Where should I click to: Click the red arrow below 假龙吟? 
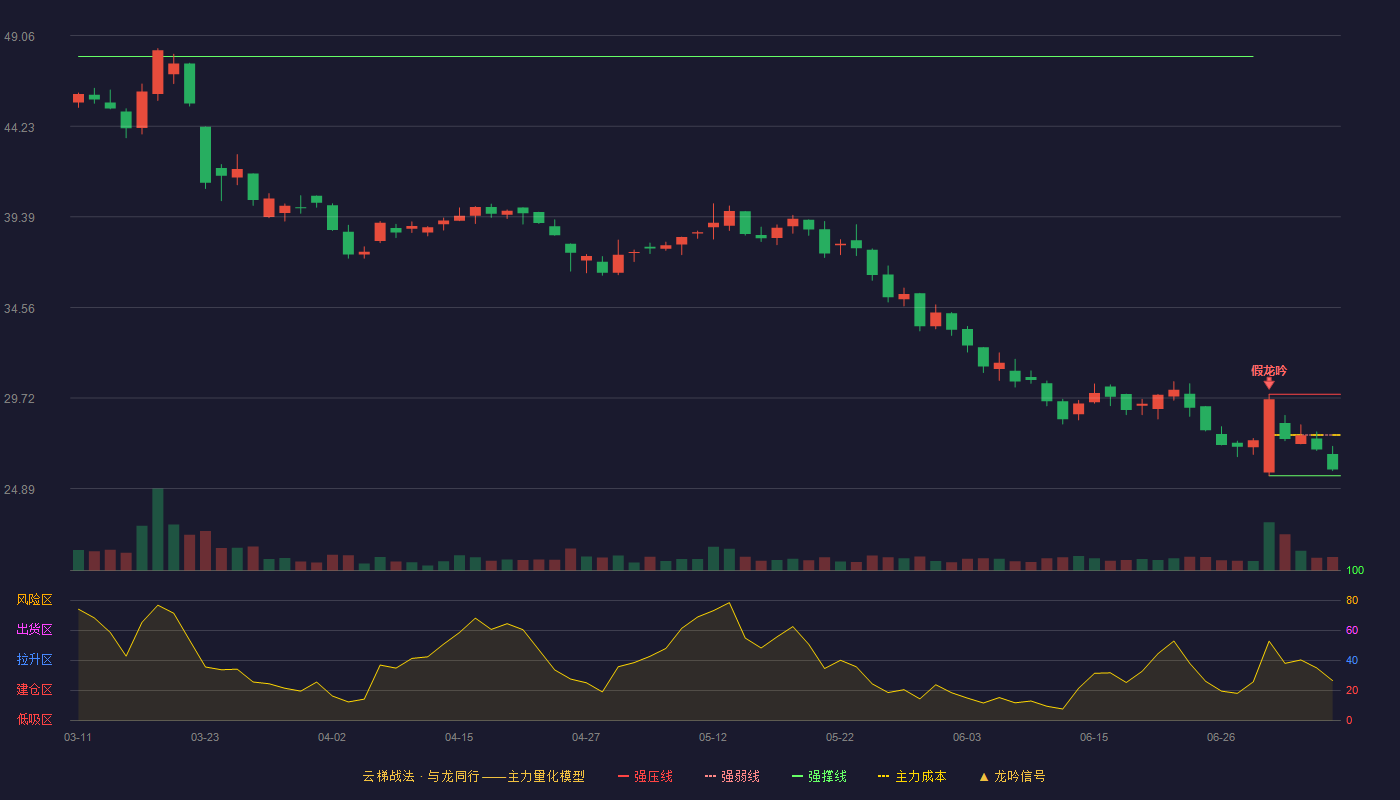1269,383
